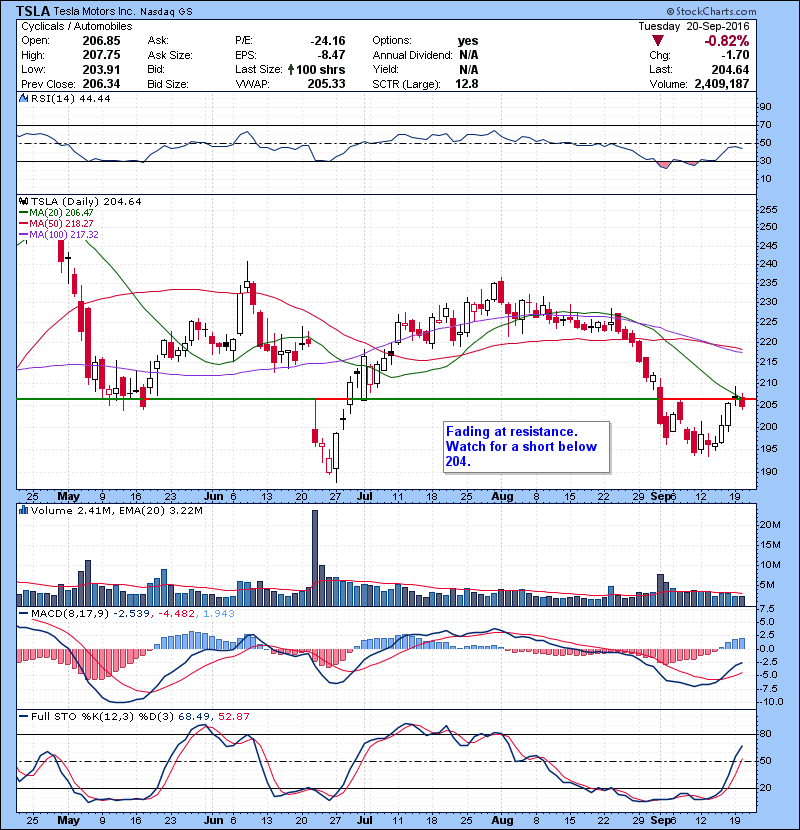Click the StockCharts.com watermark link
Screen dimensions: 800x830
click(716, 11)
